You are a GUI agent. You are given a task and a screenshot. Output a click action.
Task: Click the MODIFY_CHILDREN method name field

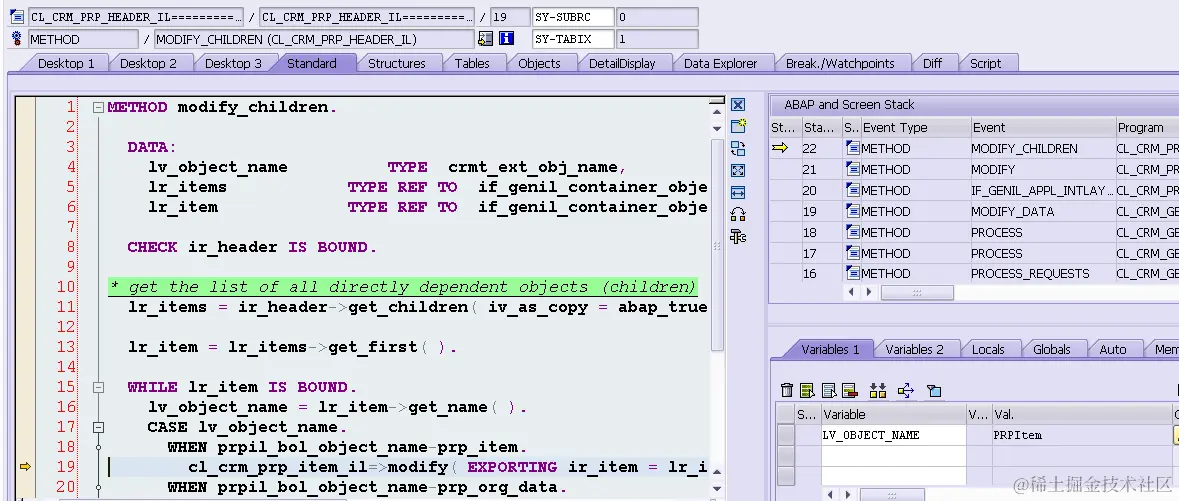pyautogui.click(x=314, y=38)
